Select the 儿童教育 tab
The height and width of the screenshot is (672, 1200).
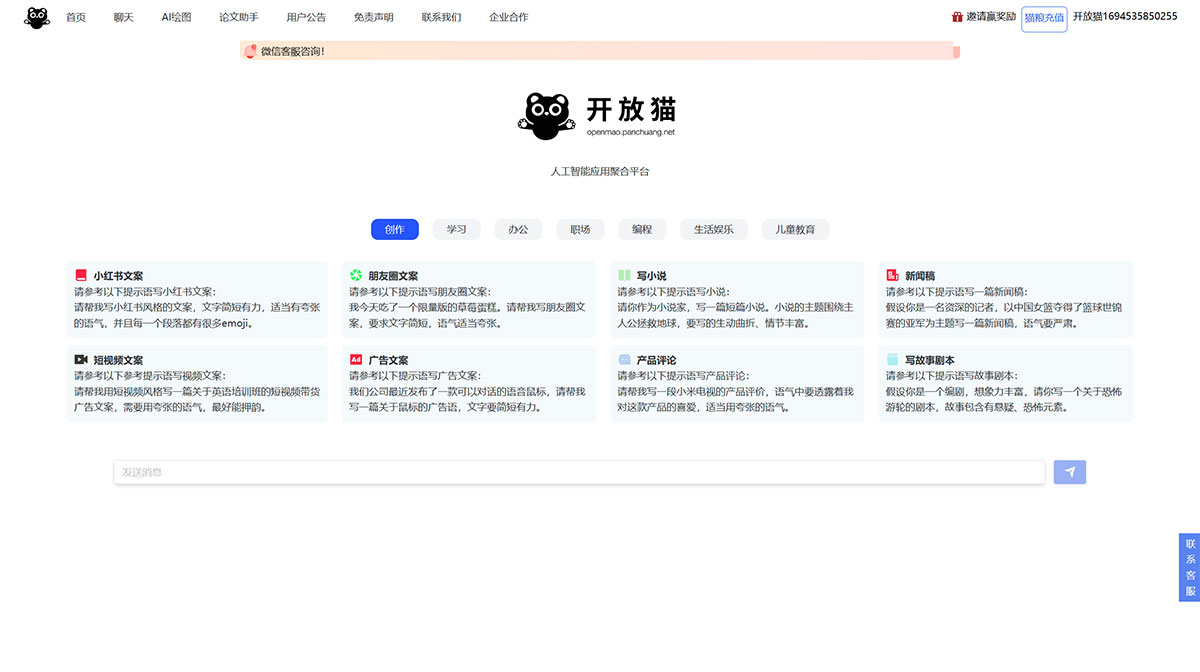click(x=795, y=229)
